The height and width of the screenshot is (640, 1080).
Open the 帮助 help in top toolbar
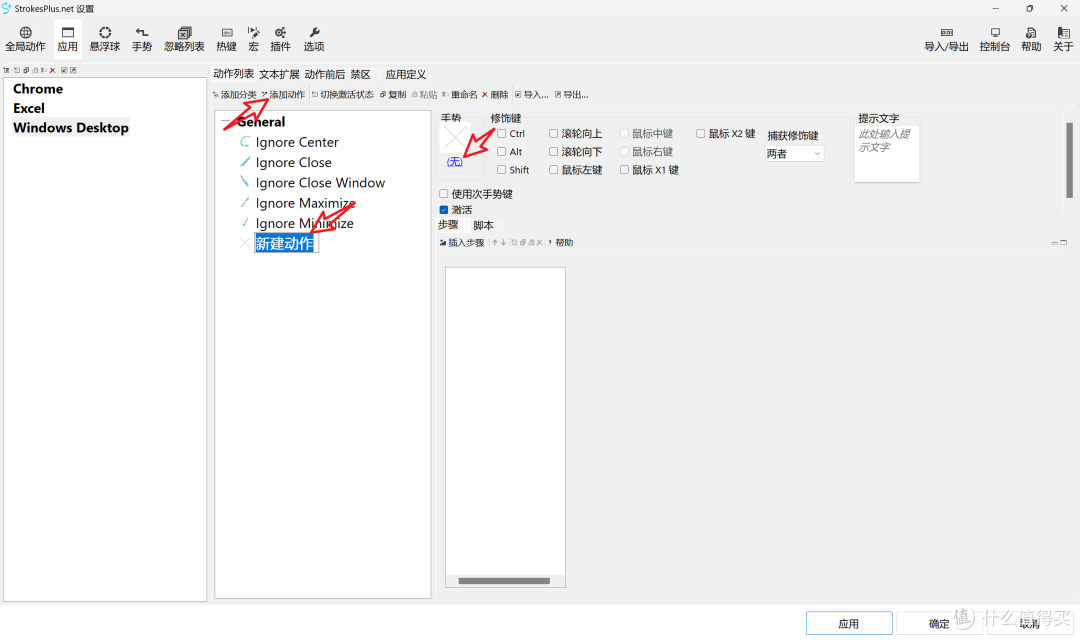(1031, 39)
